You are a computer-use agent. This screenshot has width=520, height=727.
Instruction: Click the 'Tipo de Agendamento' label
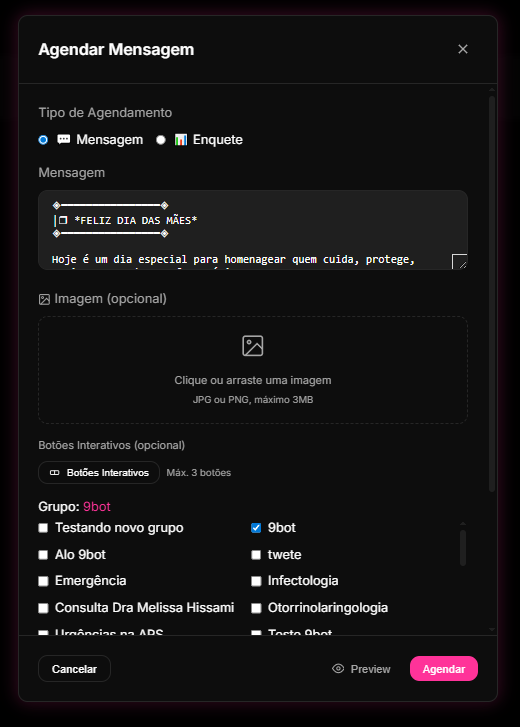click(105, 113)
